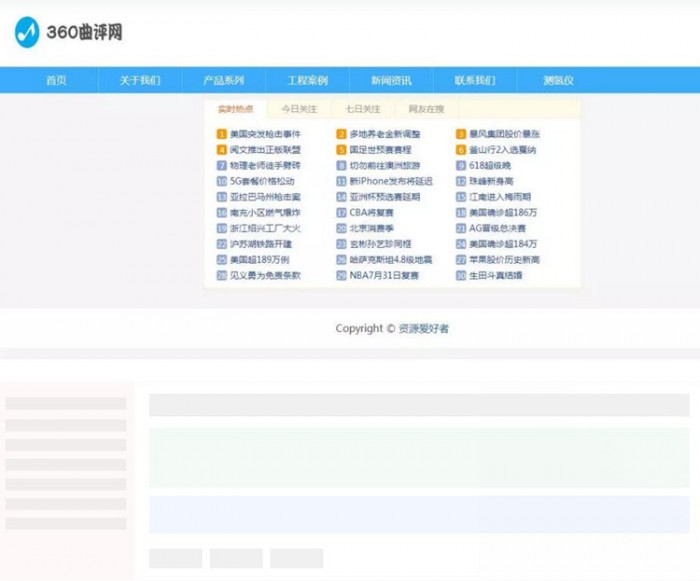Open the 暴风集团股价暴涨 headline
700x581 pixels.
[x=504, y=134]
